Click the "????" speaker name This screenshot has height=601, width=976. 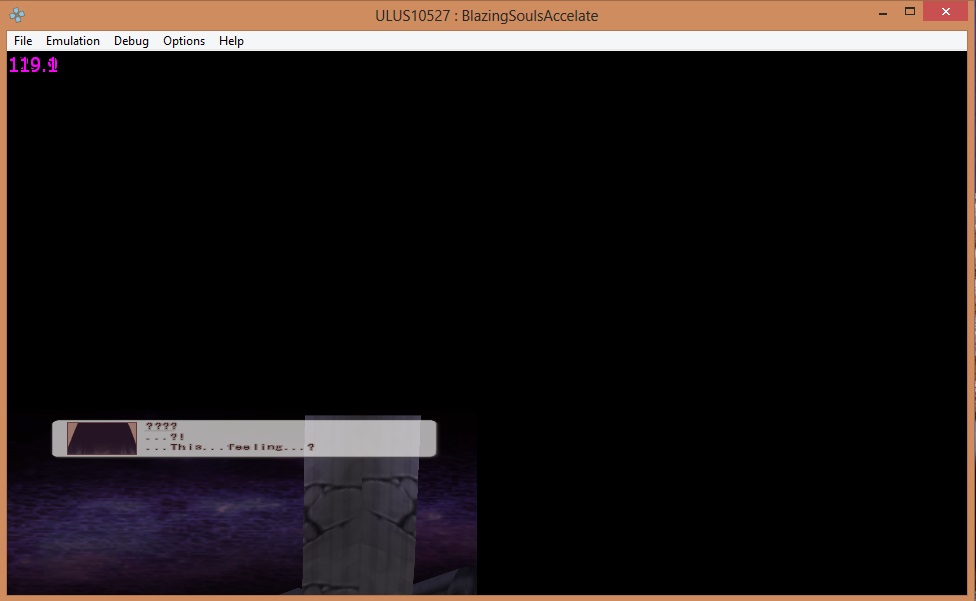click(161, 427)
